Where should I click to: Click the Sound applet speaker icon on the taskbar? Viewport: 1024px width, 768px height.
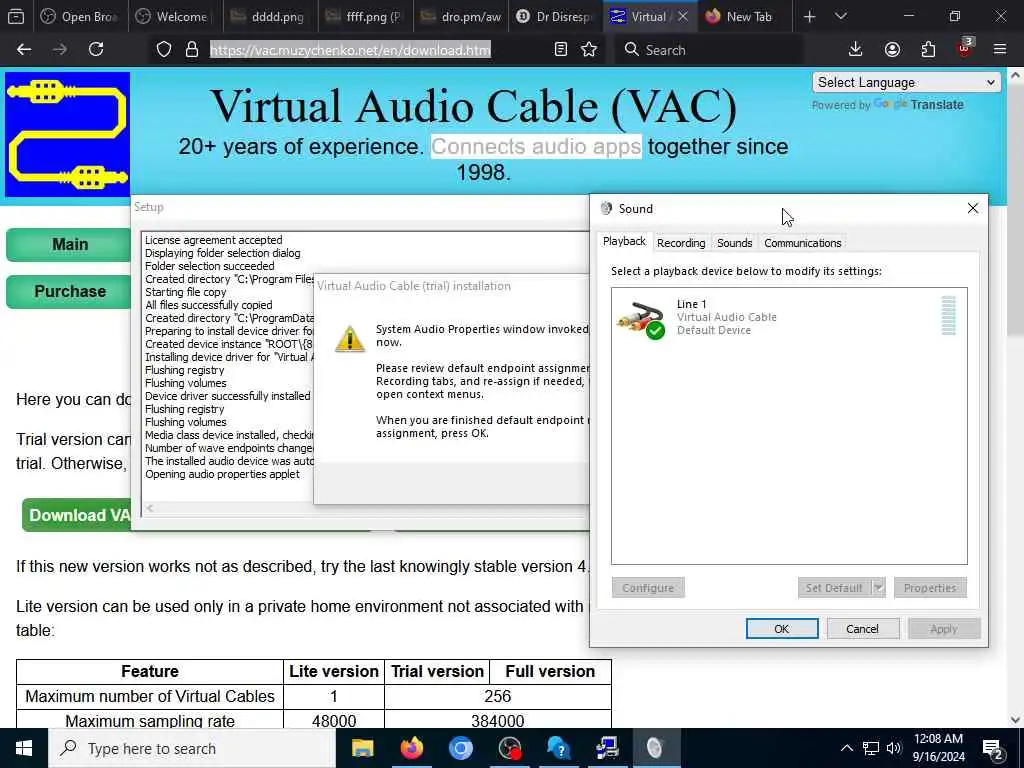[x=655, y=748]
